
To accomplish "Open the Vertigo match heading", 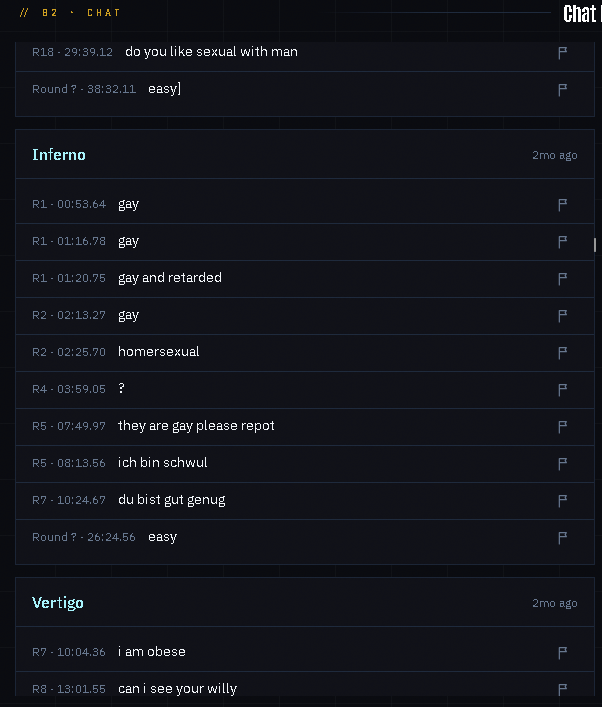I will pyautogui.click(x=58, y=603).
